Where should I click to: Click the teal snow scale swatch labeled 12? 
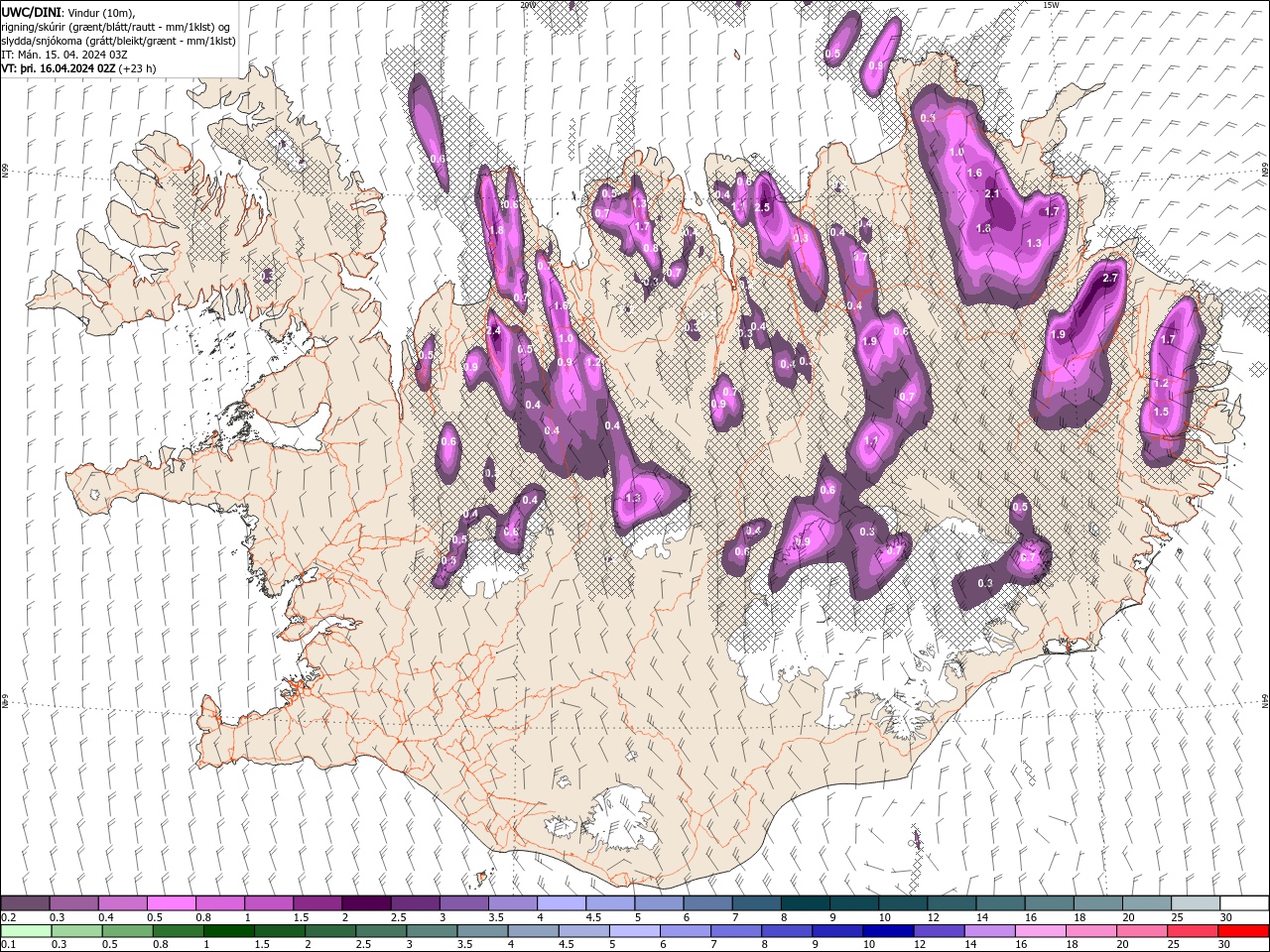point(951,903)
